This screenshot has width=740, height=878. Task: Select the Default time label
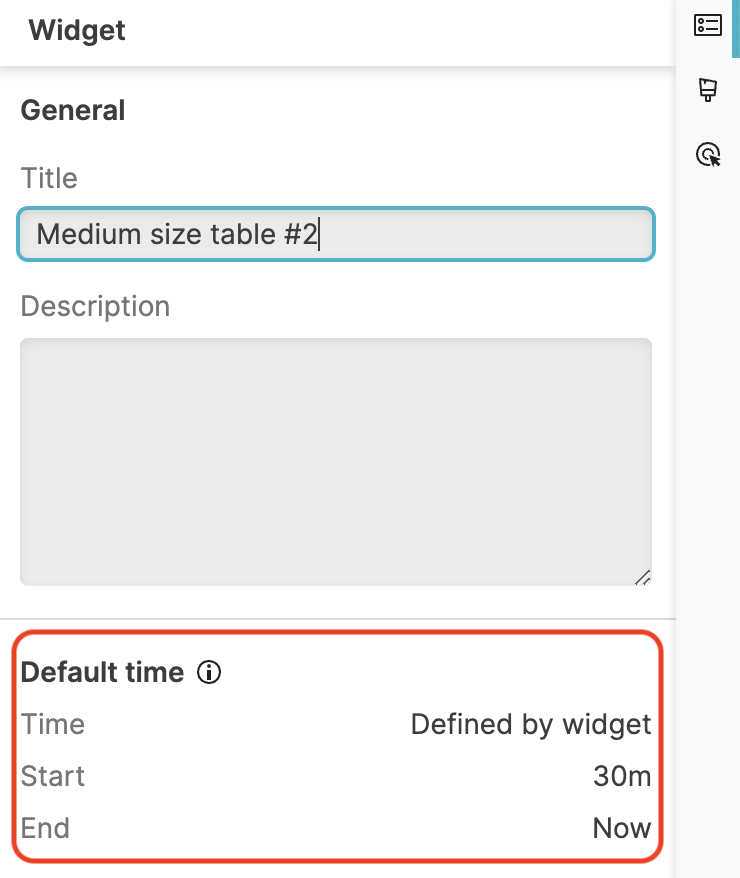coord(102,673)
